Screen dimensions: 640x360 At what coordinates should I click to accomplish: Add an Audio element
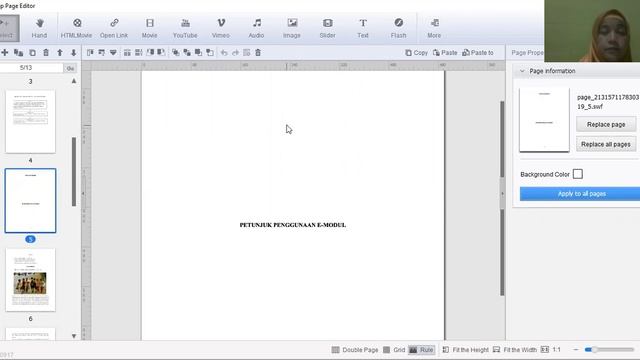256,28
